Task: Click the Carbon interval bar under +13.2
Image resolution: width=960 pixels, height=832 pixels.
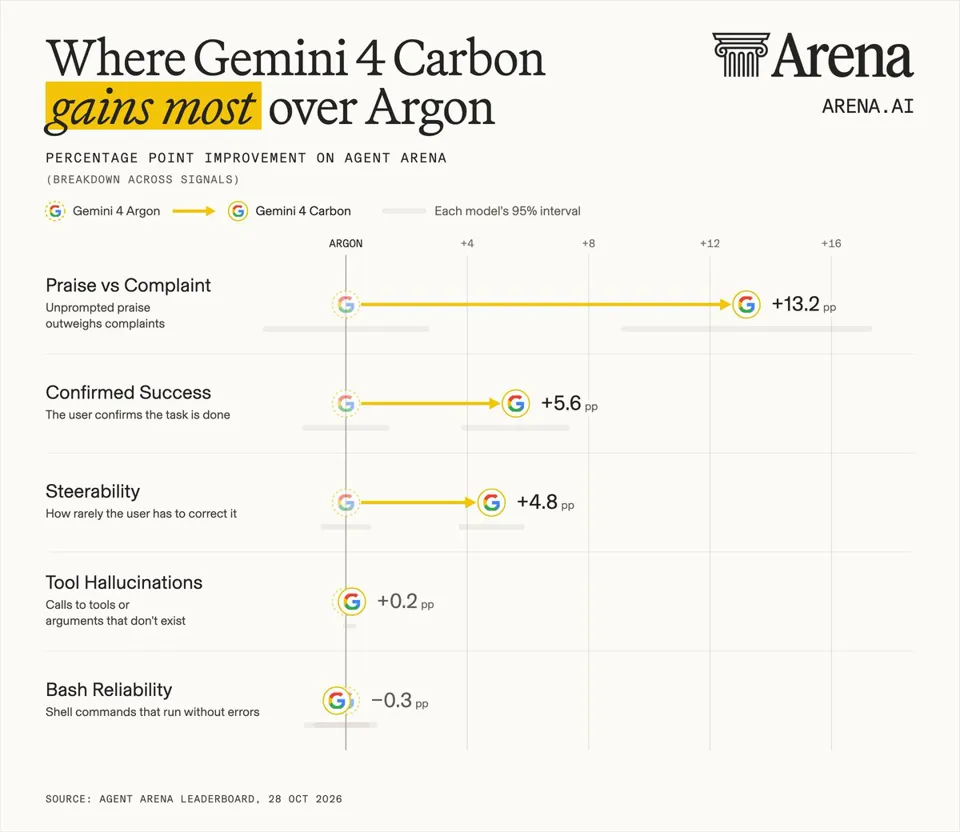Action: click(746, 329)
